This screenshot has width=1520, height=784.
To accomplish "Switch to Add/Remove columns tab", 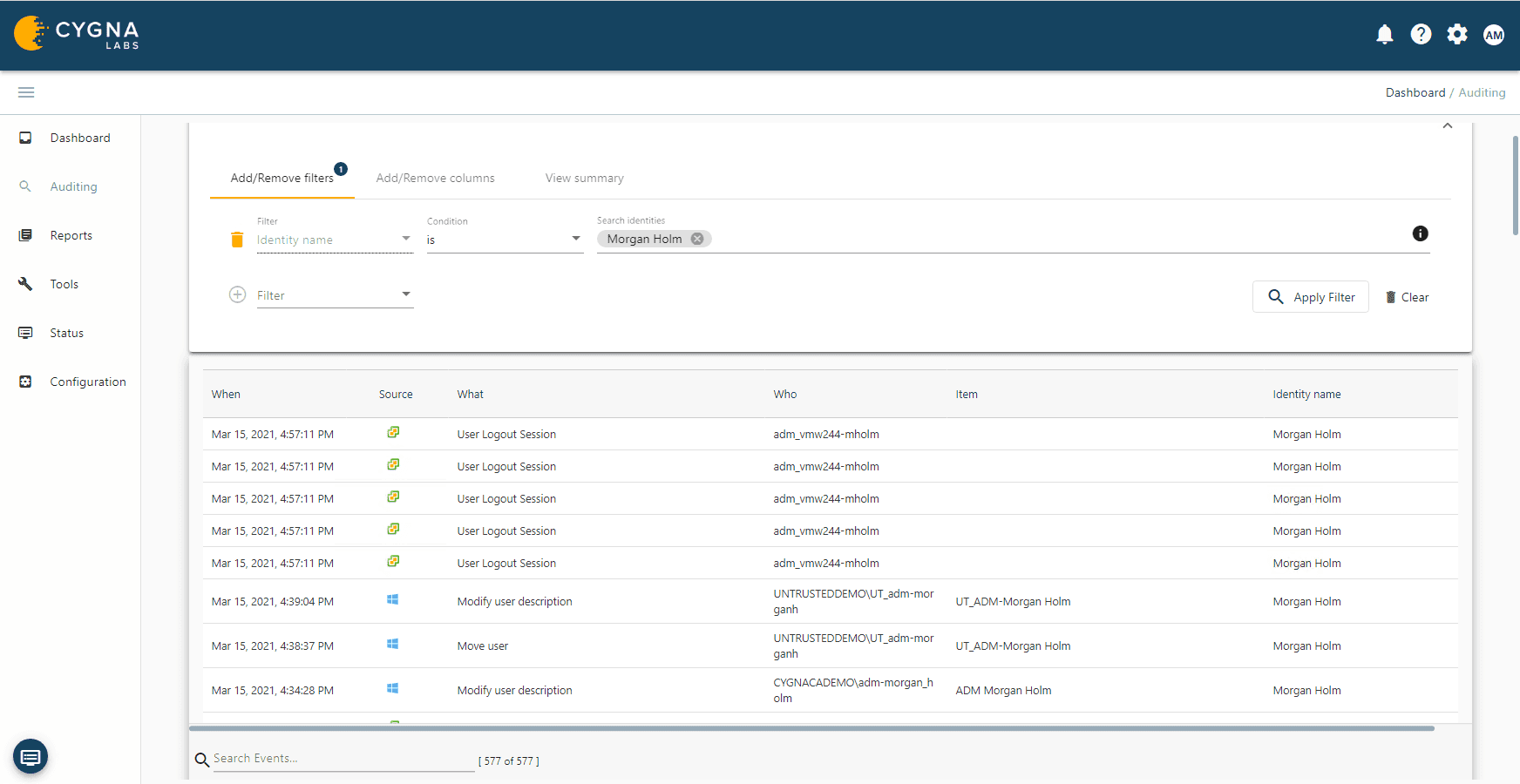I will [x=435, y=178].
